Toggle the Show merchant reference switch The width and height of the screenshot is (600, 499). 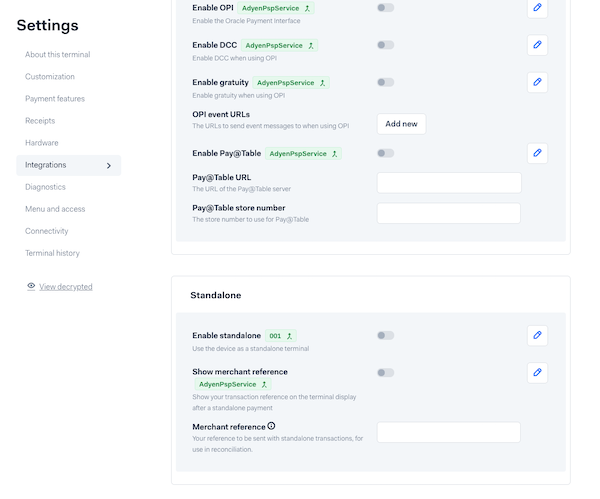[x=385, y=372]
